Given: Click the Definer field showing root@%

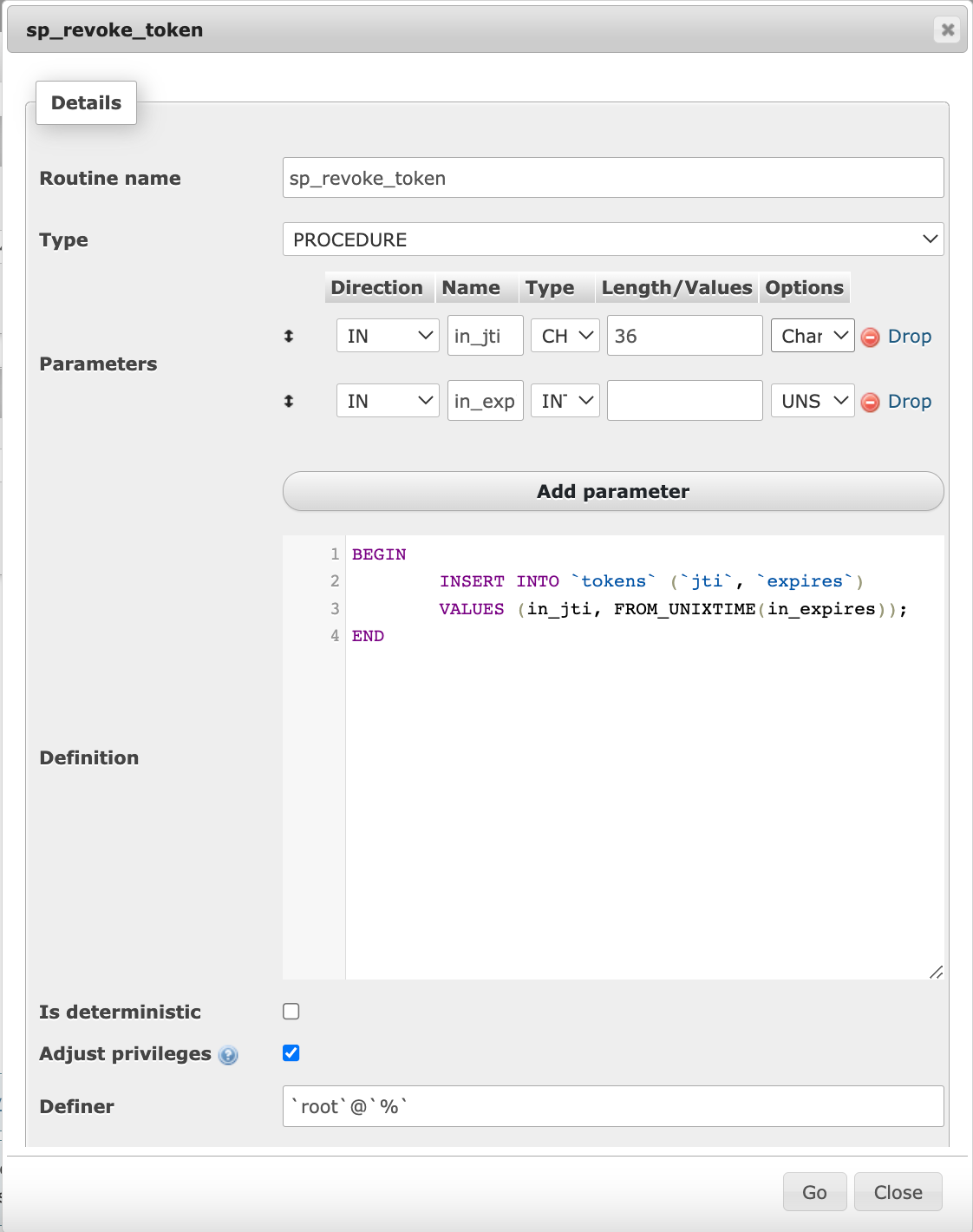Looking at the screenshot, I should [x=612, y=1106].
